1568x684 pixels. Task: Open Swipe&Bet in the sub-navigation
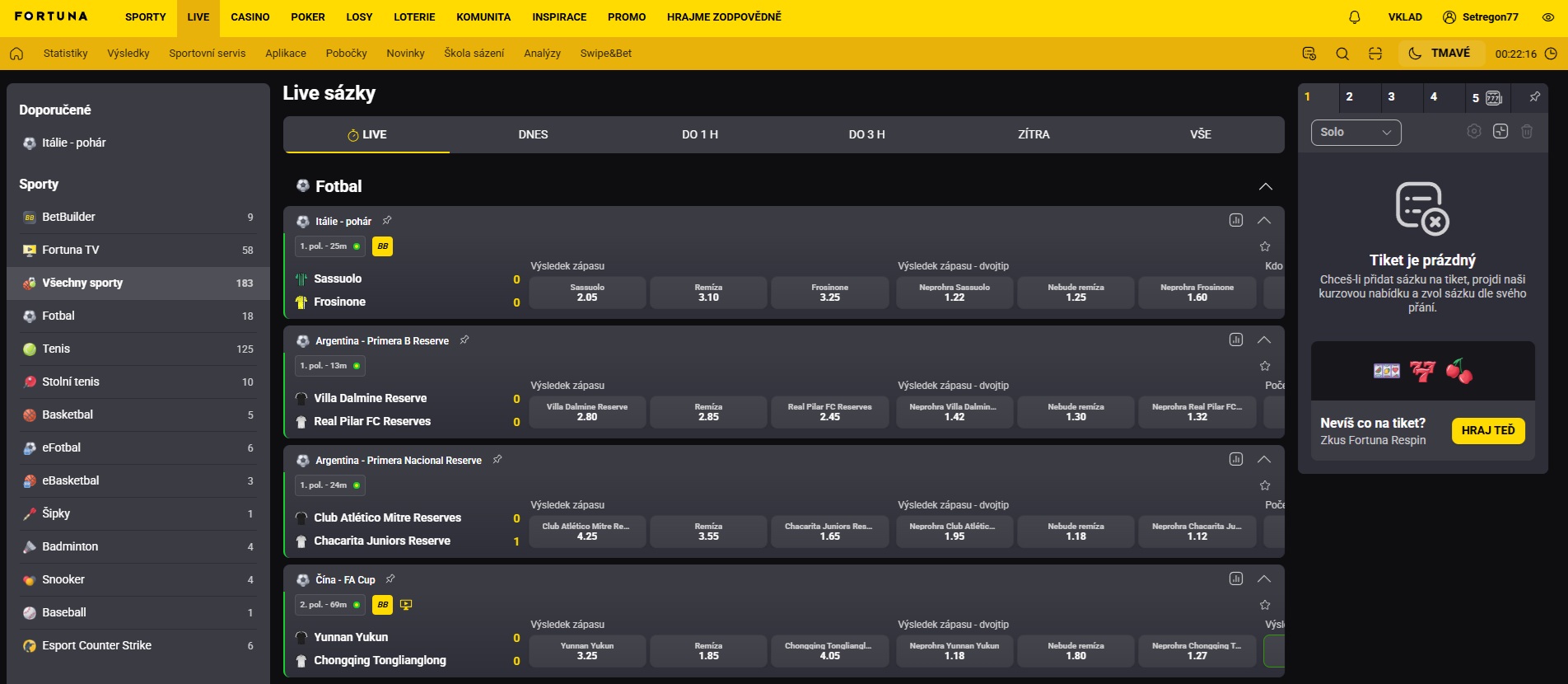tap(606, 54)
